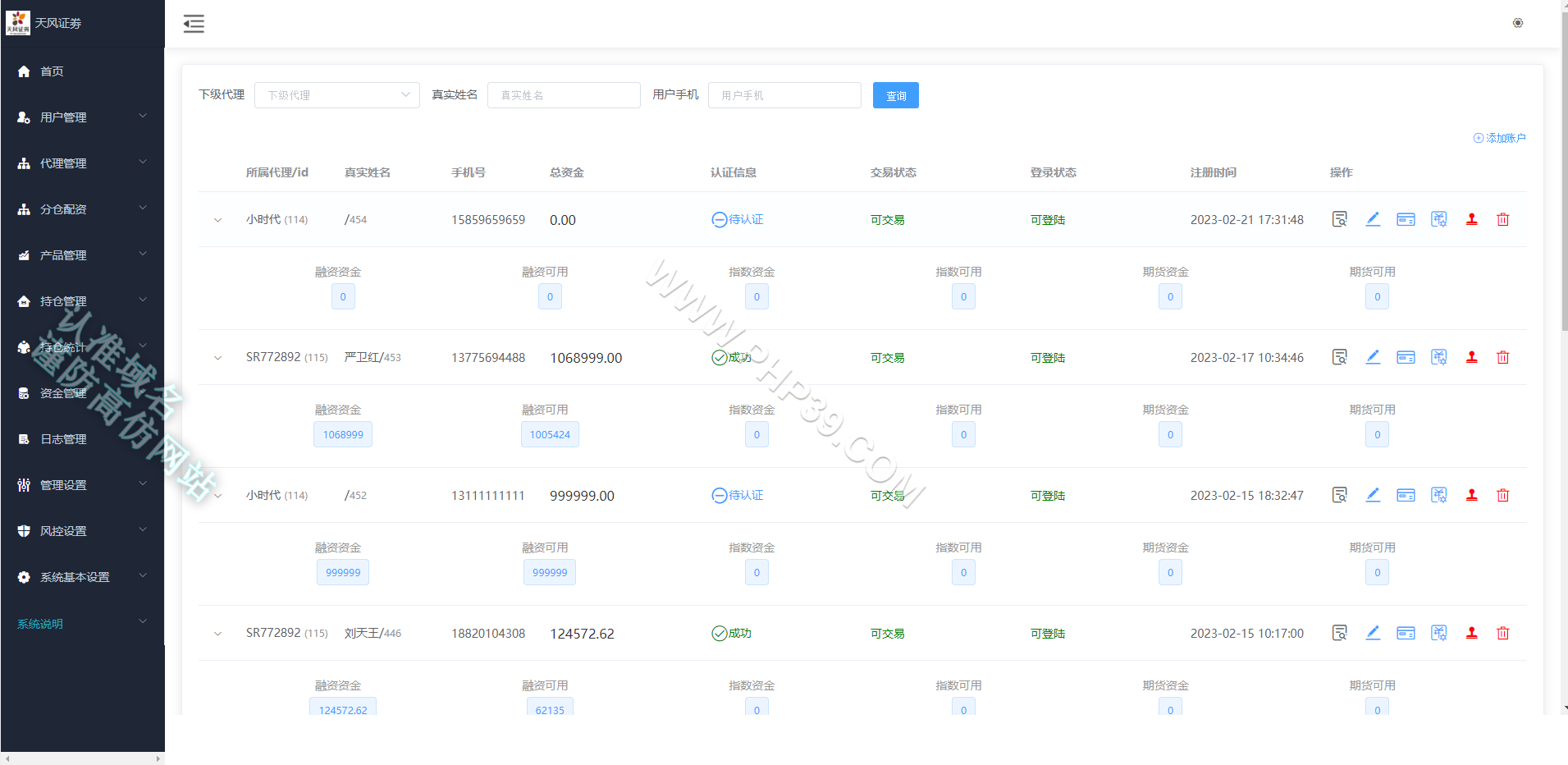
Task: Delete user 严卫红 with trash icon
Action: 1503,357
